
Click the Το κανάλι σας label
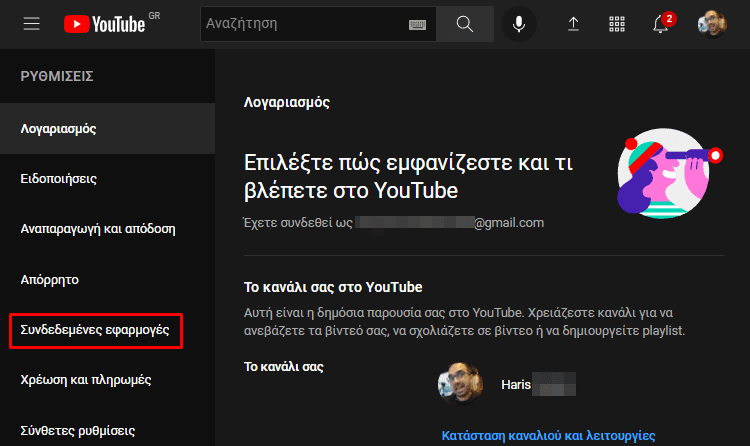(284, 367)
